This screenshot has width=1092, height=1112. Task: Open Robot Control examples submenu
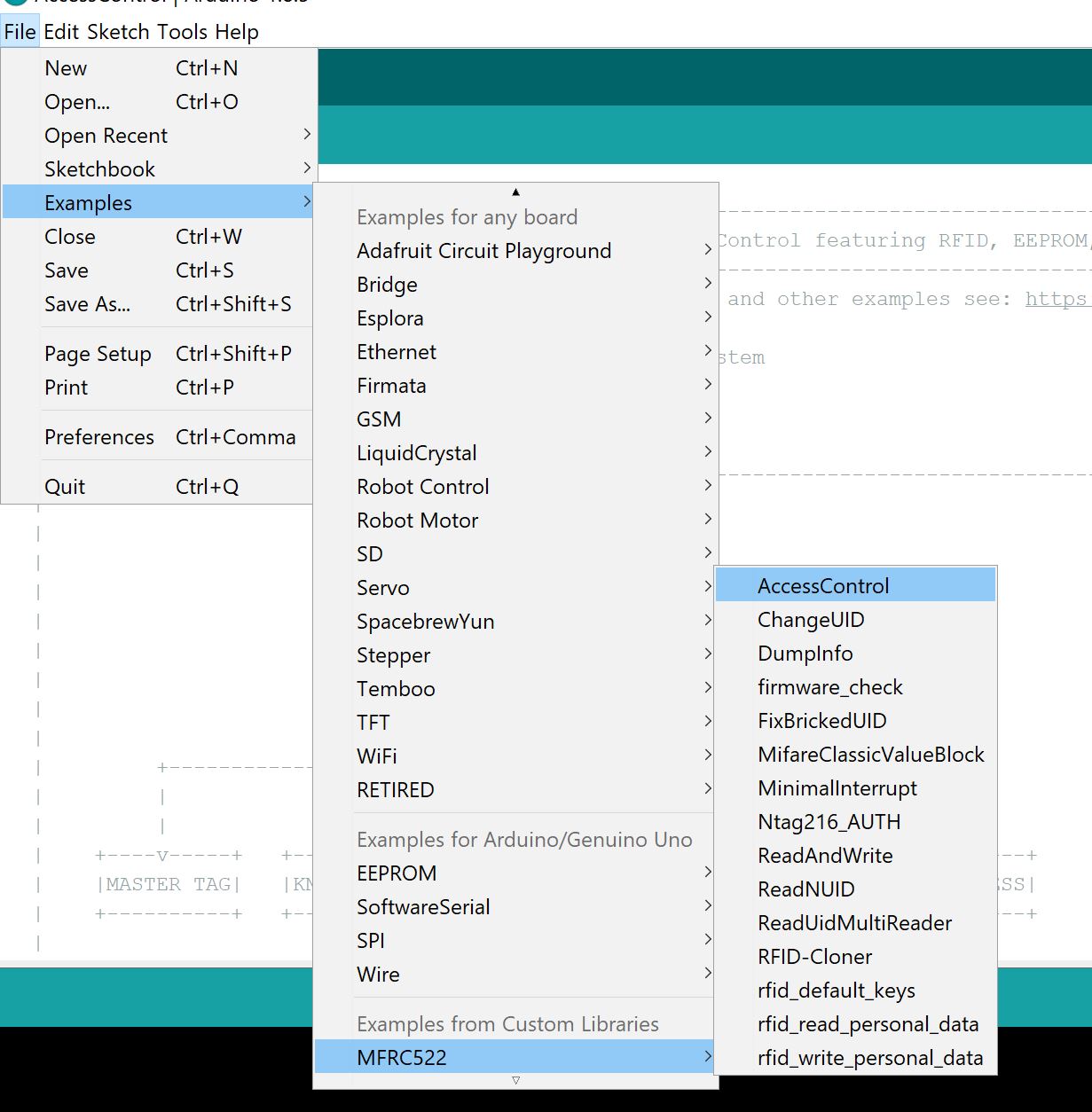click(x=515, y=487)
